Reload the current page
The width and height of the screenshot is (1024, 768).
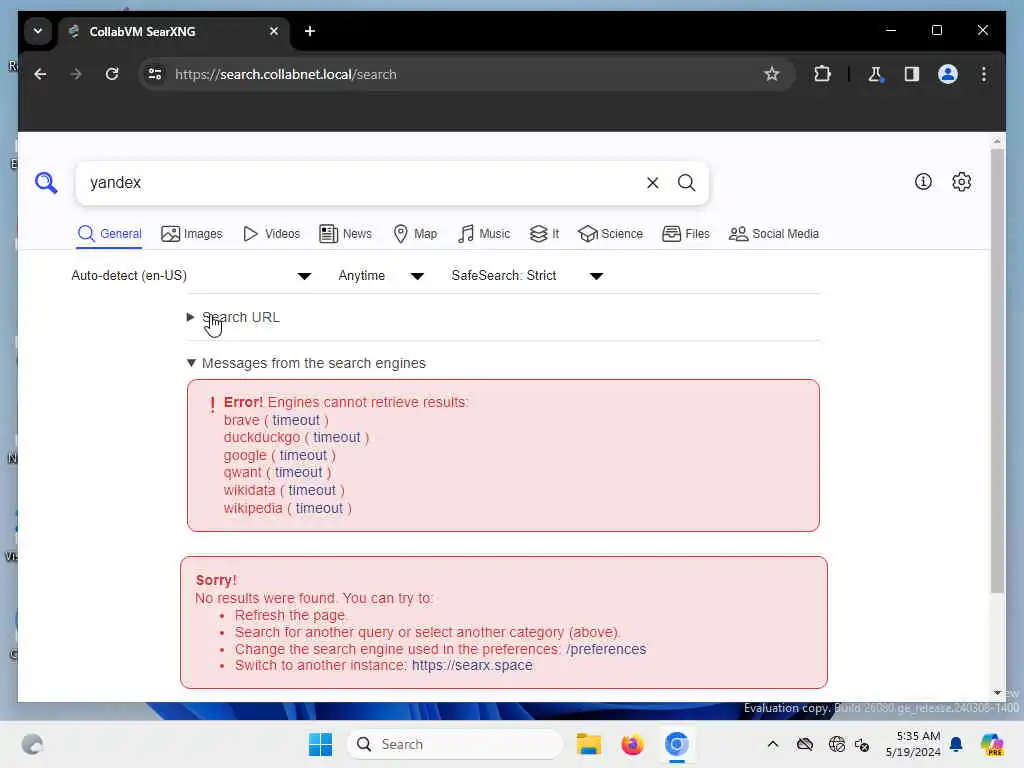tap(112, 74)
